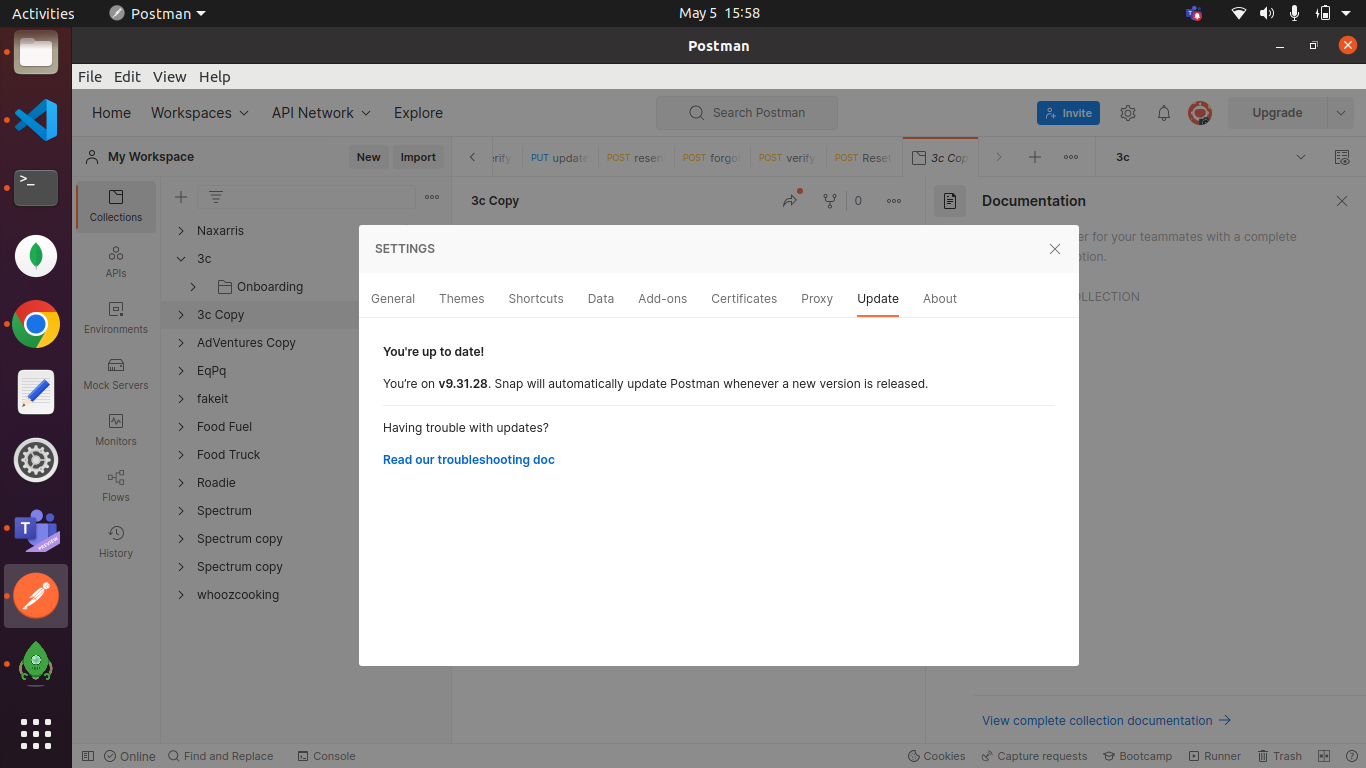This screenshot has width=1366, height=768.
Task: Toggle the Online status indicator
Action: pyautogui.click(x=129, y=756)
